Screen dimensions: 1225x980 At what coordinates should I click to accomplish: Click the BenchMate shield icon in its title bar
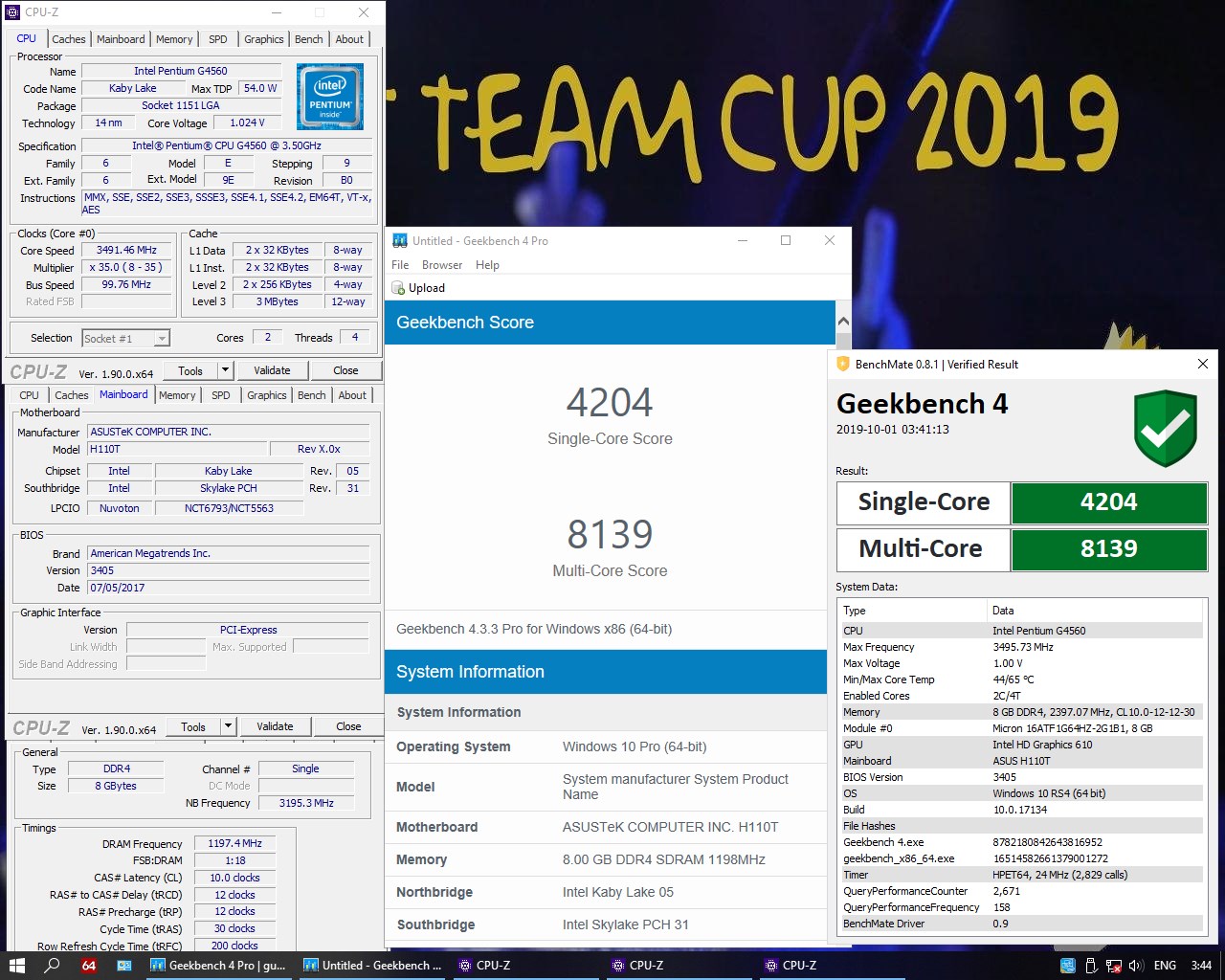(843, 364)
